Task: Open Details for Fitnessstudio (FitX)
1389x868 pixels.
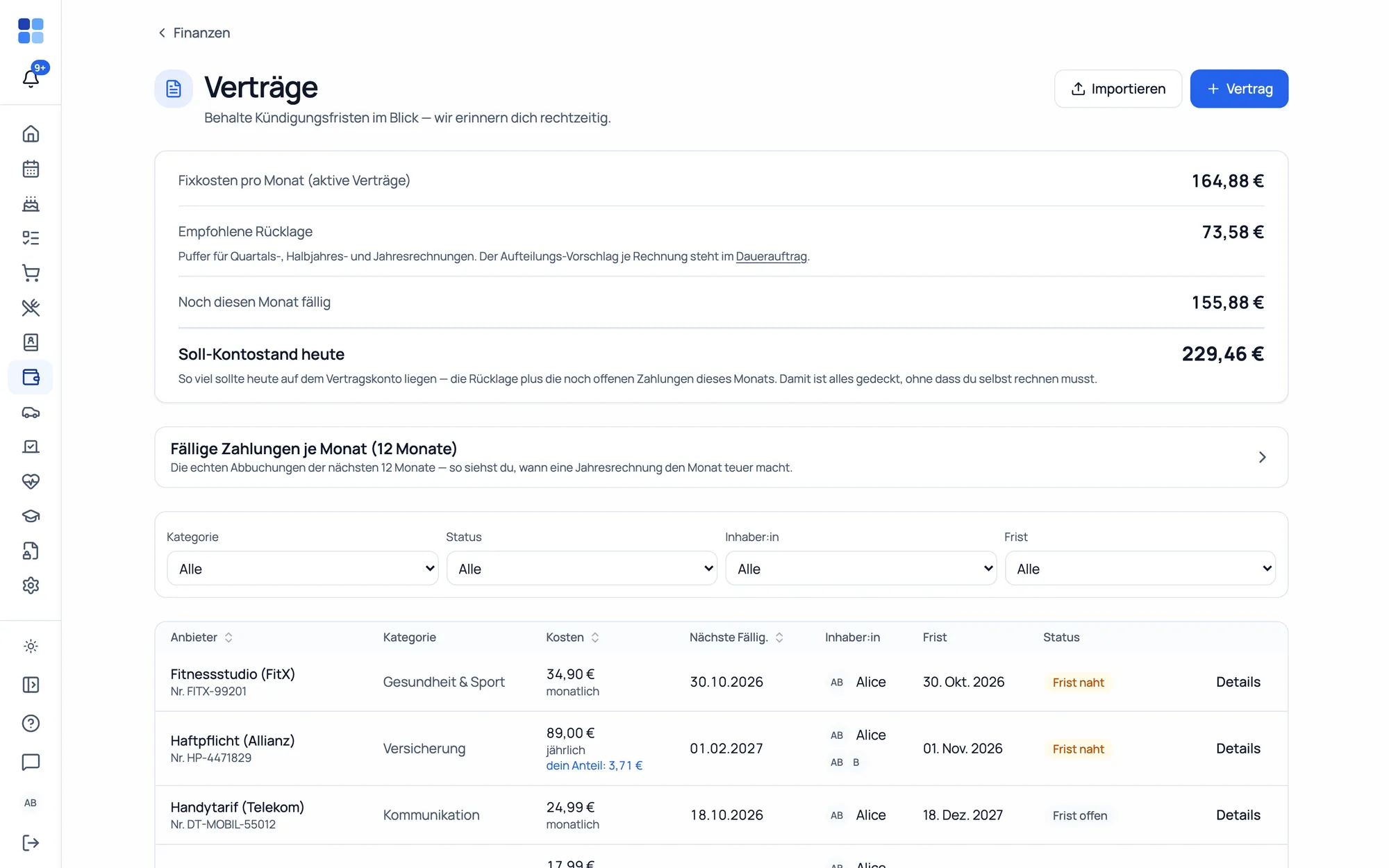Action: (x=1238, y=682)
